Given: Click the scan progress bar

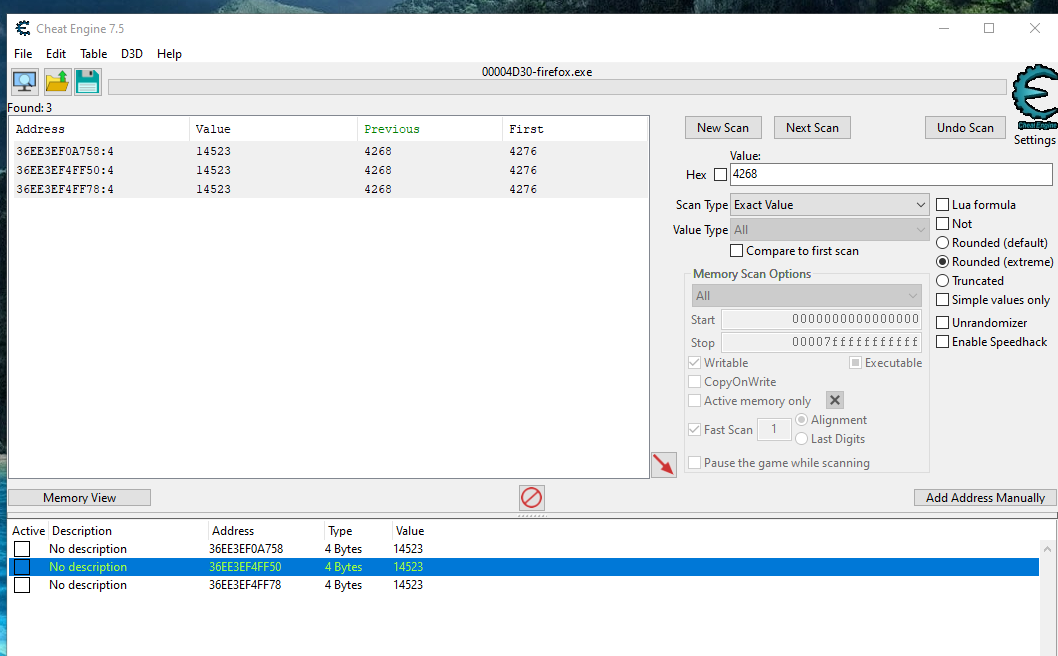Looking at the screenshot, I should [557, 87].
